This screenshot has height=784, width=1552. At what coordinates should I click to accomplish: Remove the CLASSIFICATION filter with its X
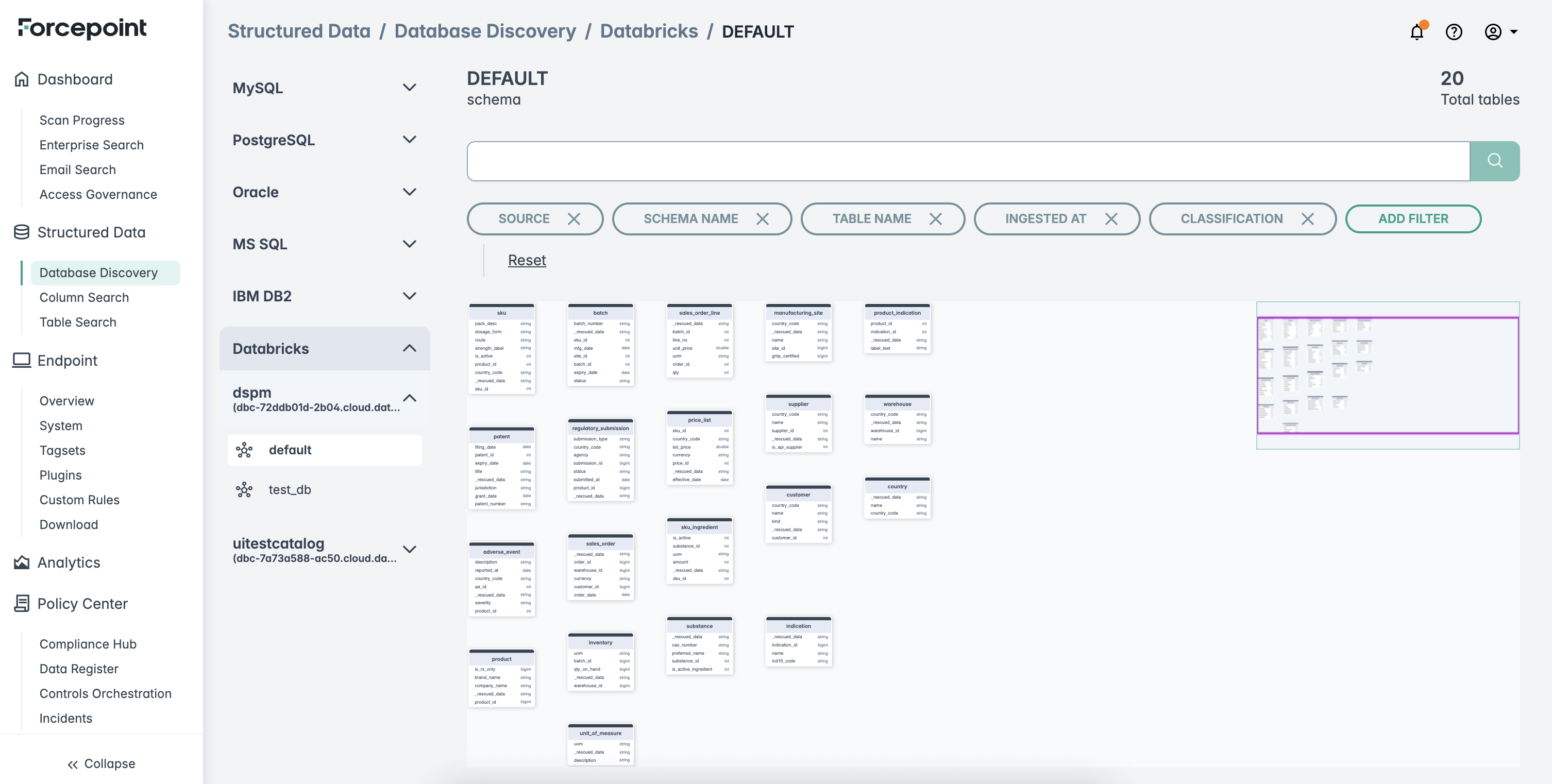click(x=1307, y=219)
